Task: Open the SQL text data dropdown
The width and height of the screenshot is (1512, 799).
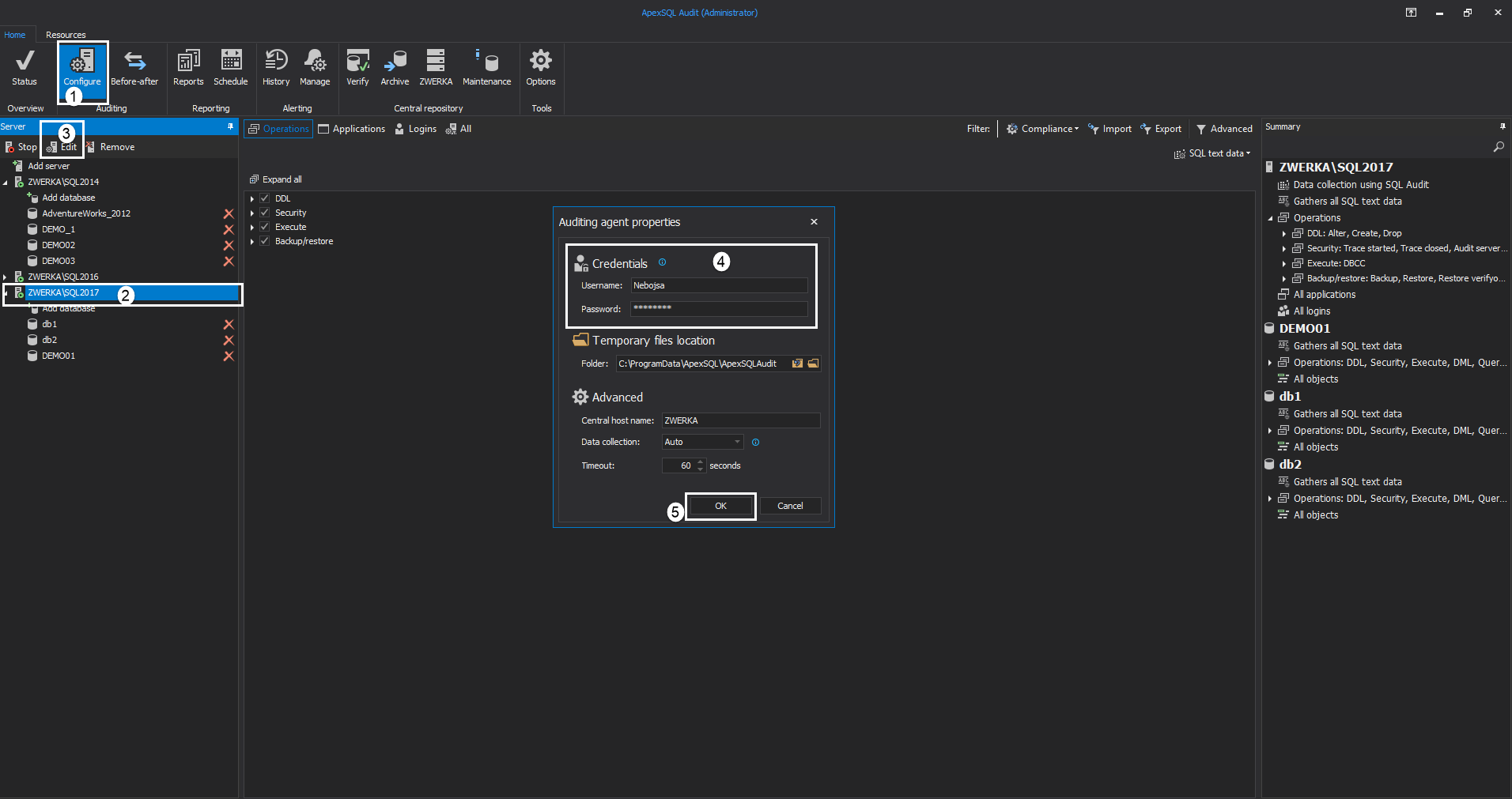Action: tap(1212, 153)
